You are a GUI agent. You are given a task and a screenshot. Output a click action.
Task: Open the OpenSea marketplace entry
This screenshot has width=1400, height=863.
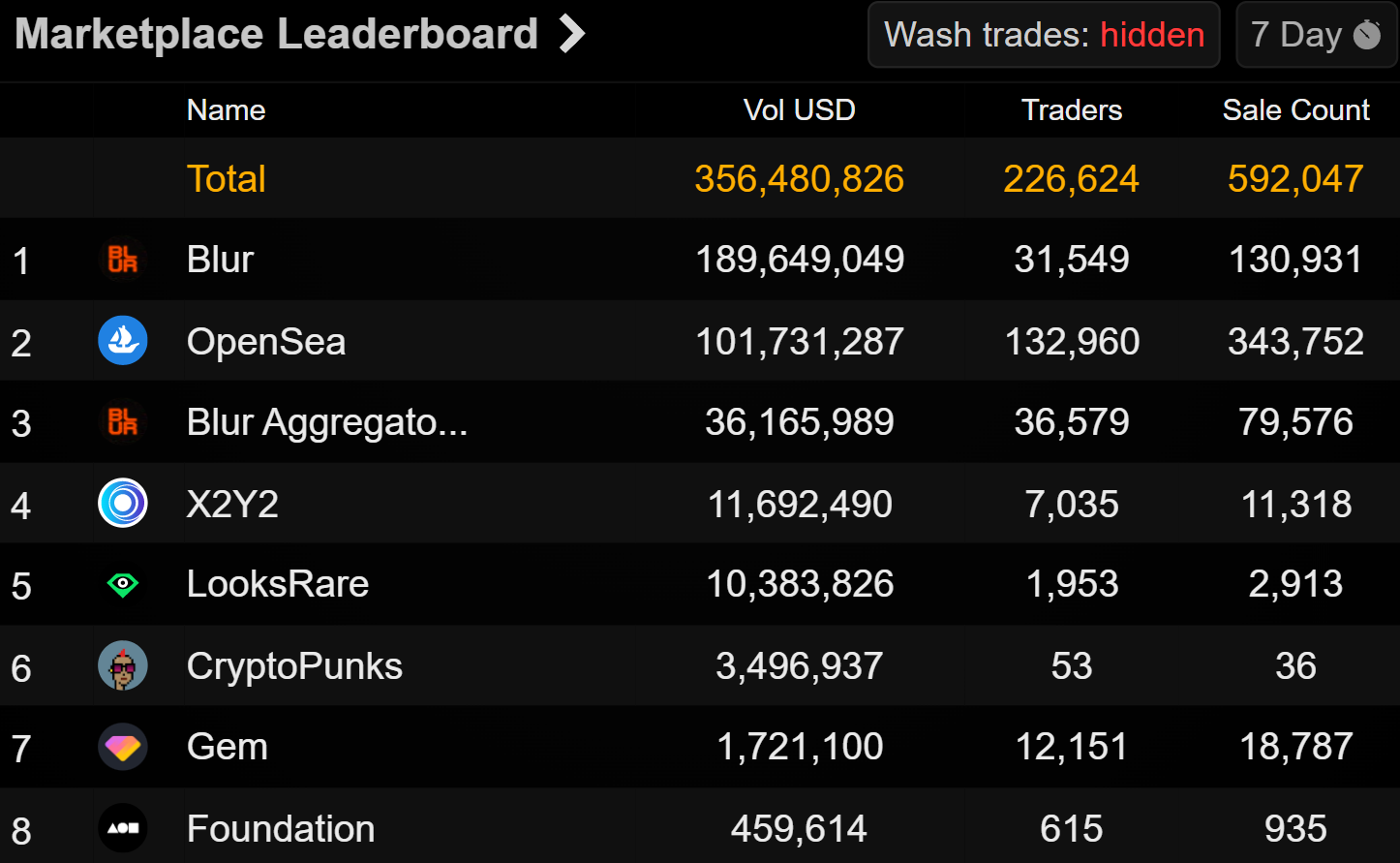tap(267, 341)
